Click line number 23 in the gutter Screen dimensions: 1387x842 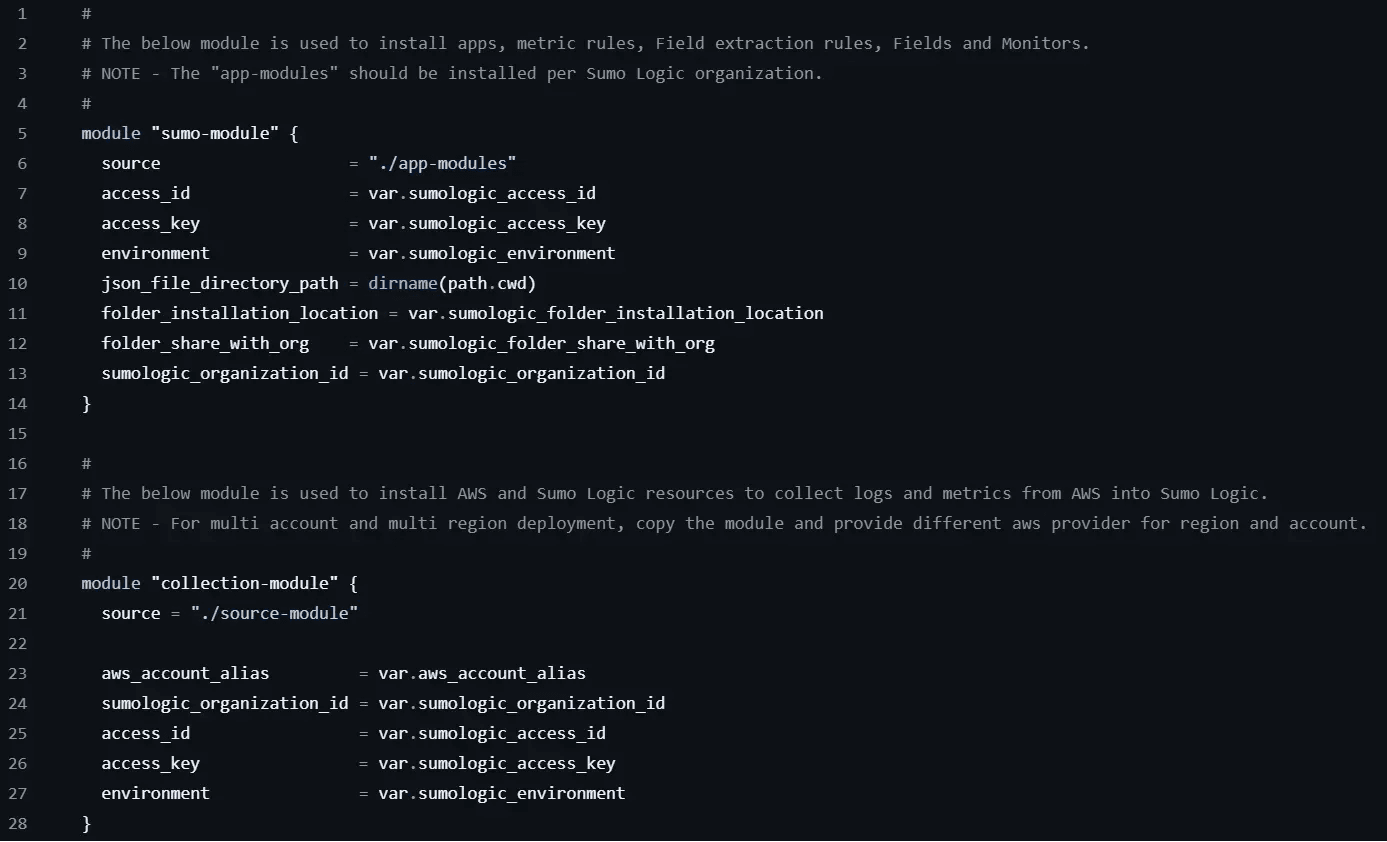pos(18,673)
